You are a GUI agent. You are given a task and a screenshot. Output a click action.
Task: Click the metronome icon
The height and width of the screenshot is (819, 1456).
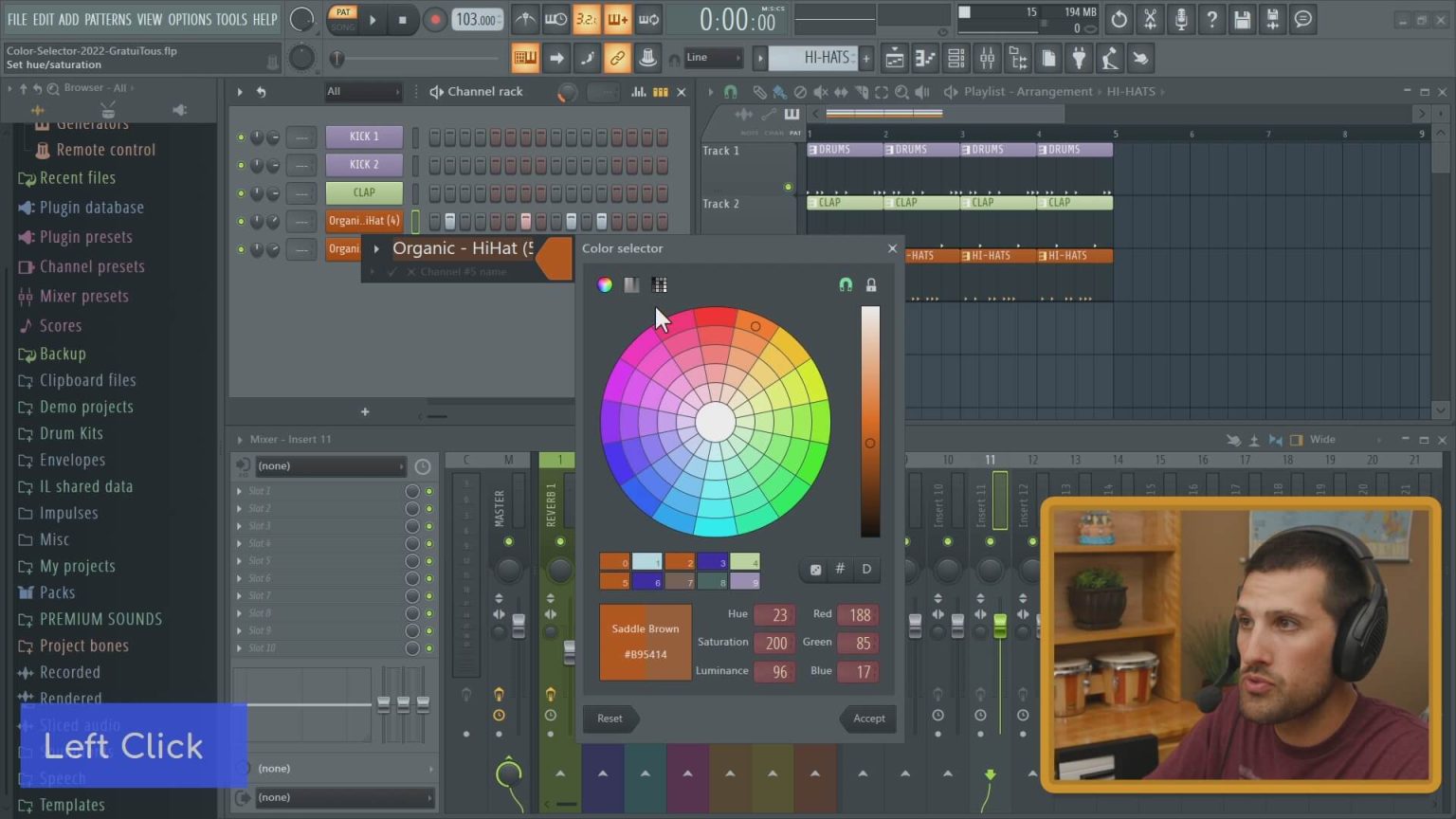(524, 20)
